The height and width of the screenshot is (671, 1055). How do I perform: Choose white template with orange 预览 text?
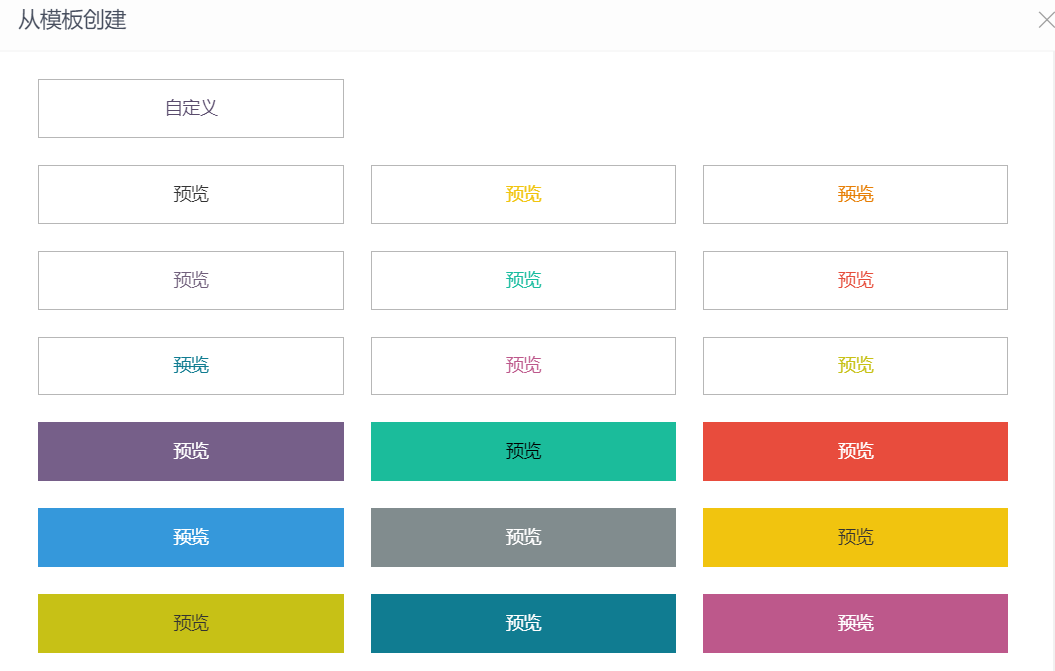pyautogui.click(x=855, y=194)
